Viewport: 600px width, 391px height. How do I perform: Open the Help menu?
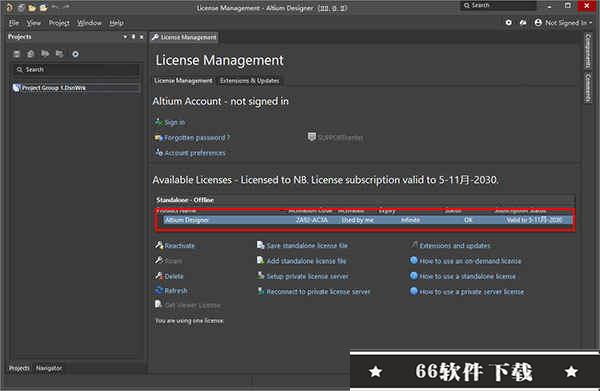pos(116,23)
